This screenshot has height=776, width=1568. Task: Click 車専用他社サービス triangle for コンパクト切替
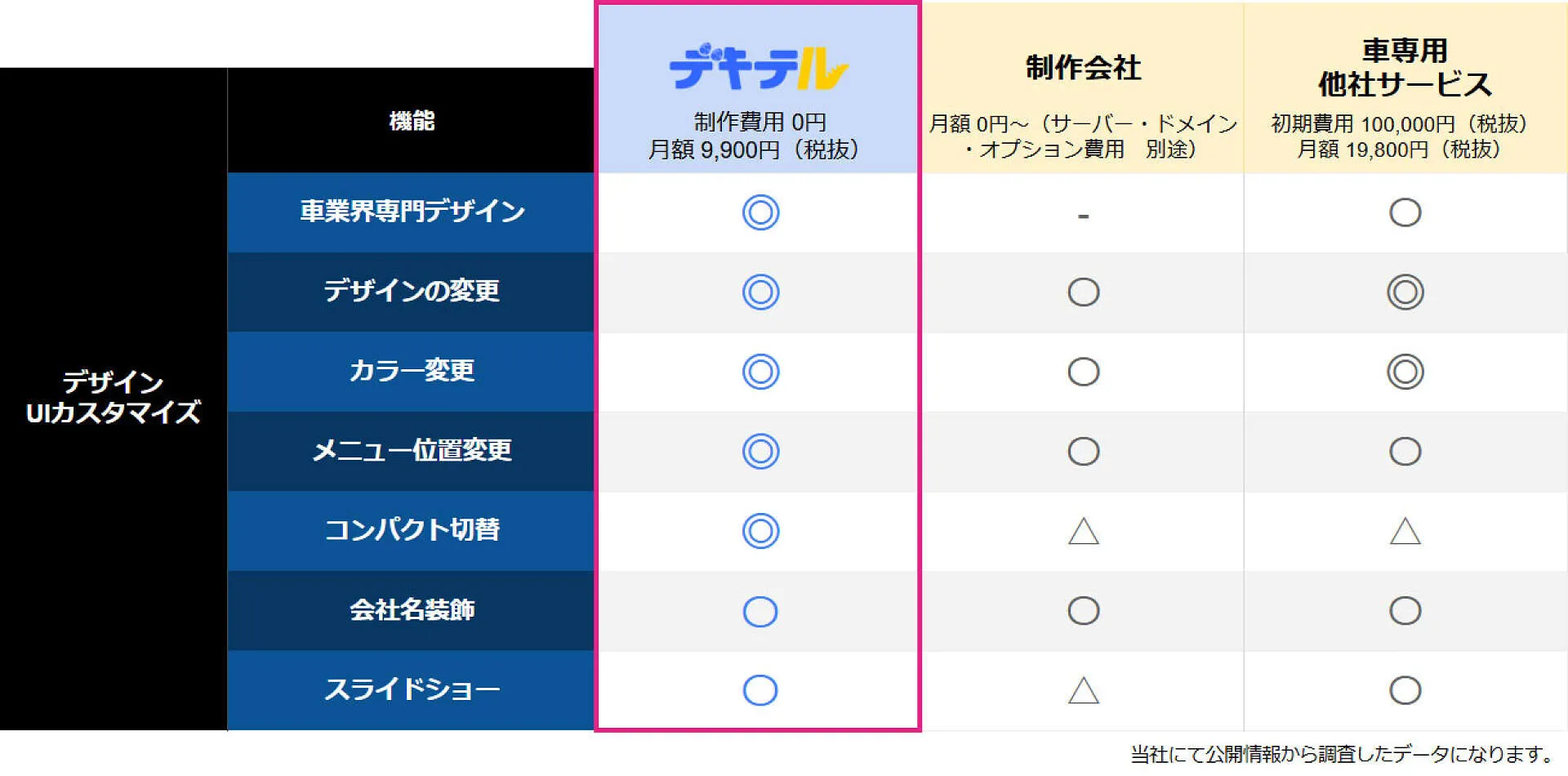click(1405, 531)
